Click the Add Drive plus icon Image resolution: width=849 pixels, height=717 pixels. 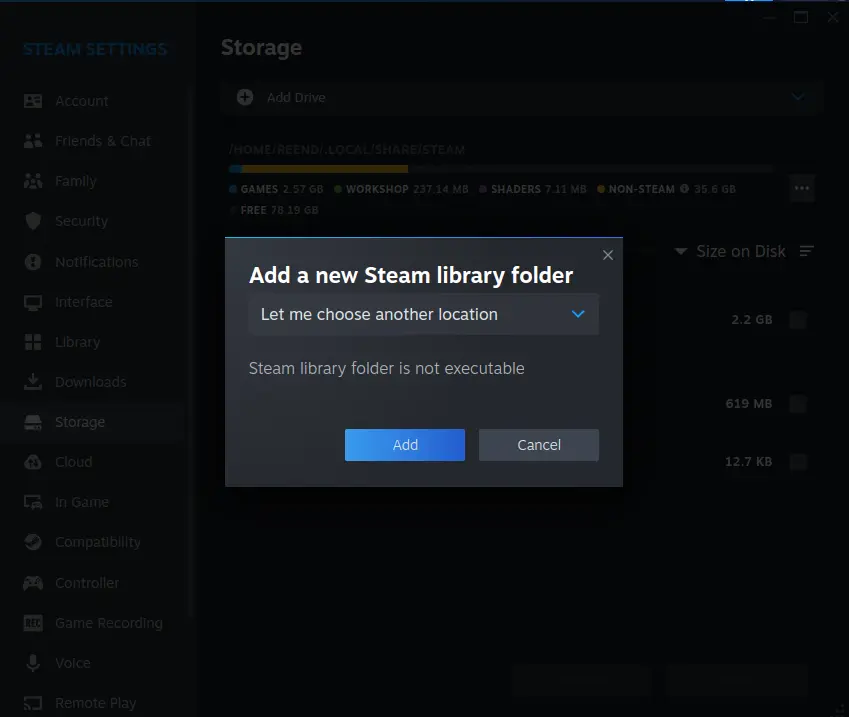pos(245,97)
